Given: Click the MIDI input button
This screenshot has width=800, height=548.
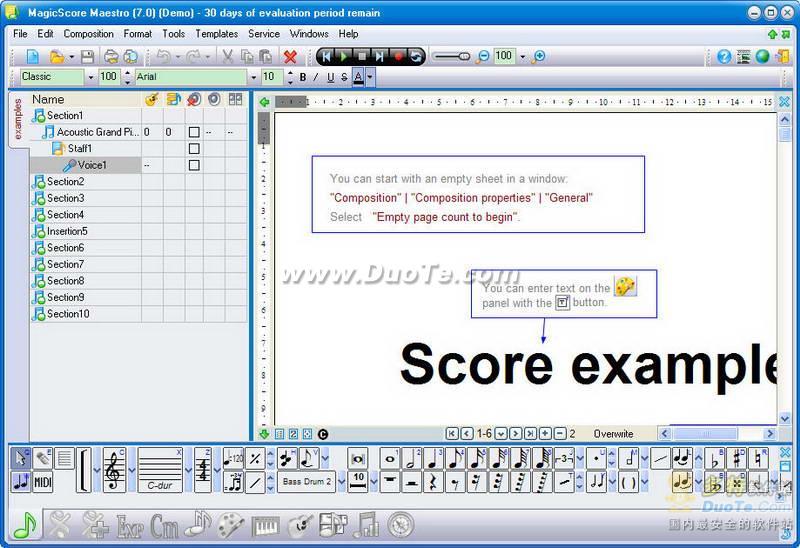Looking at the screenshot, I should [x=43, y=482].
